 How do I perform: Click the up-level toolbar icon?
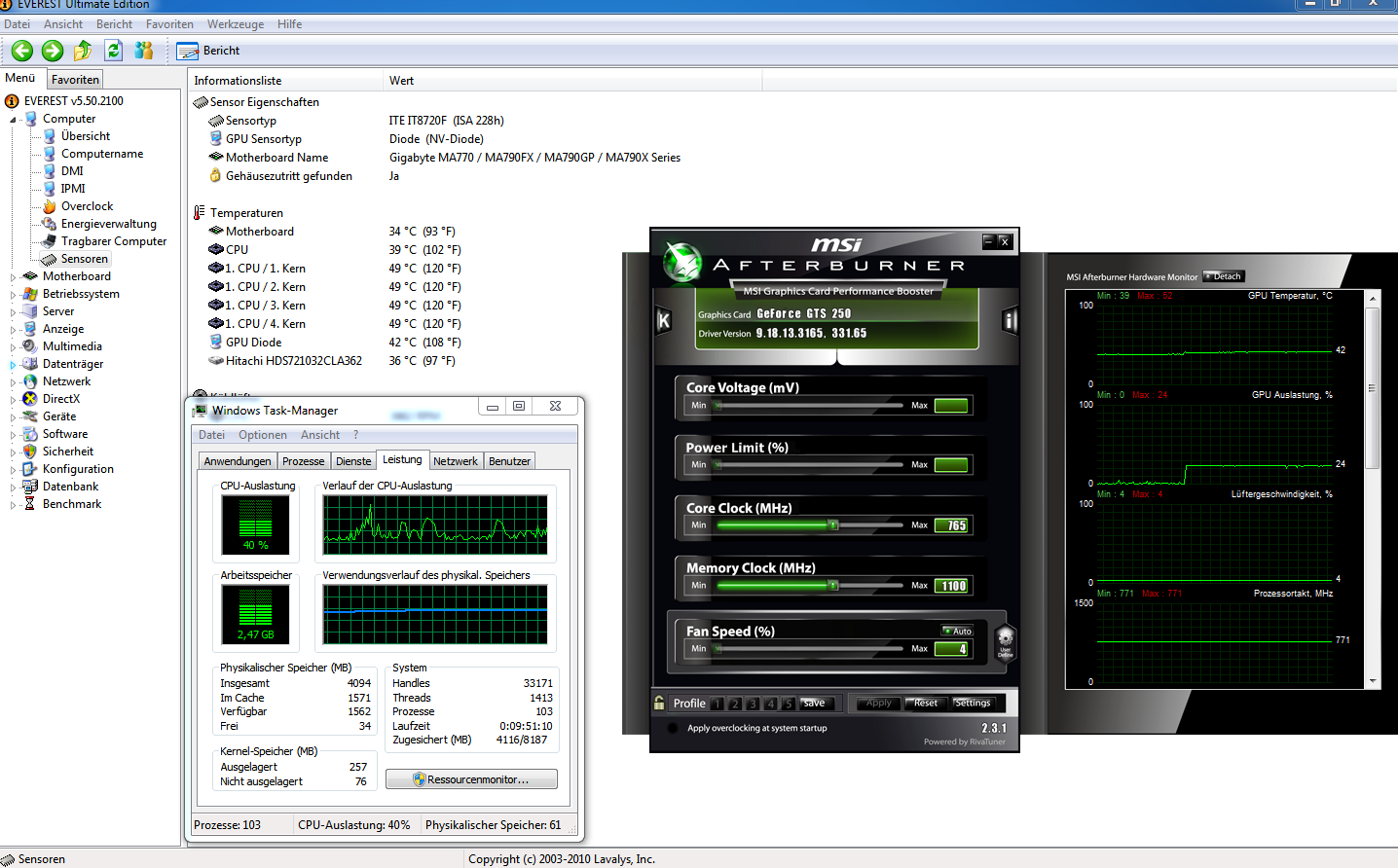83,51
